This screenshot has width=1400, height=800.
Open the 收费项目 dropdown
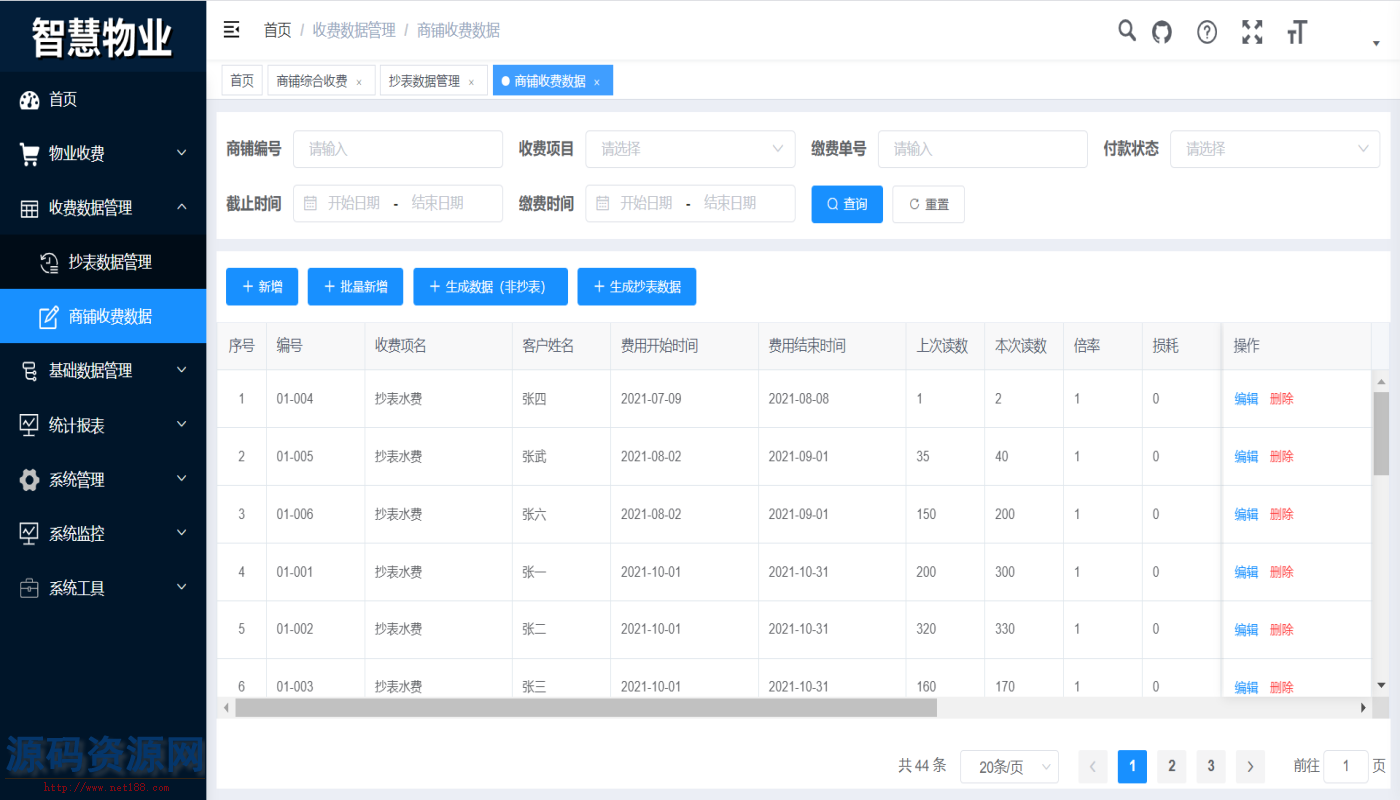tap(690, 149)
